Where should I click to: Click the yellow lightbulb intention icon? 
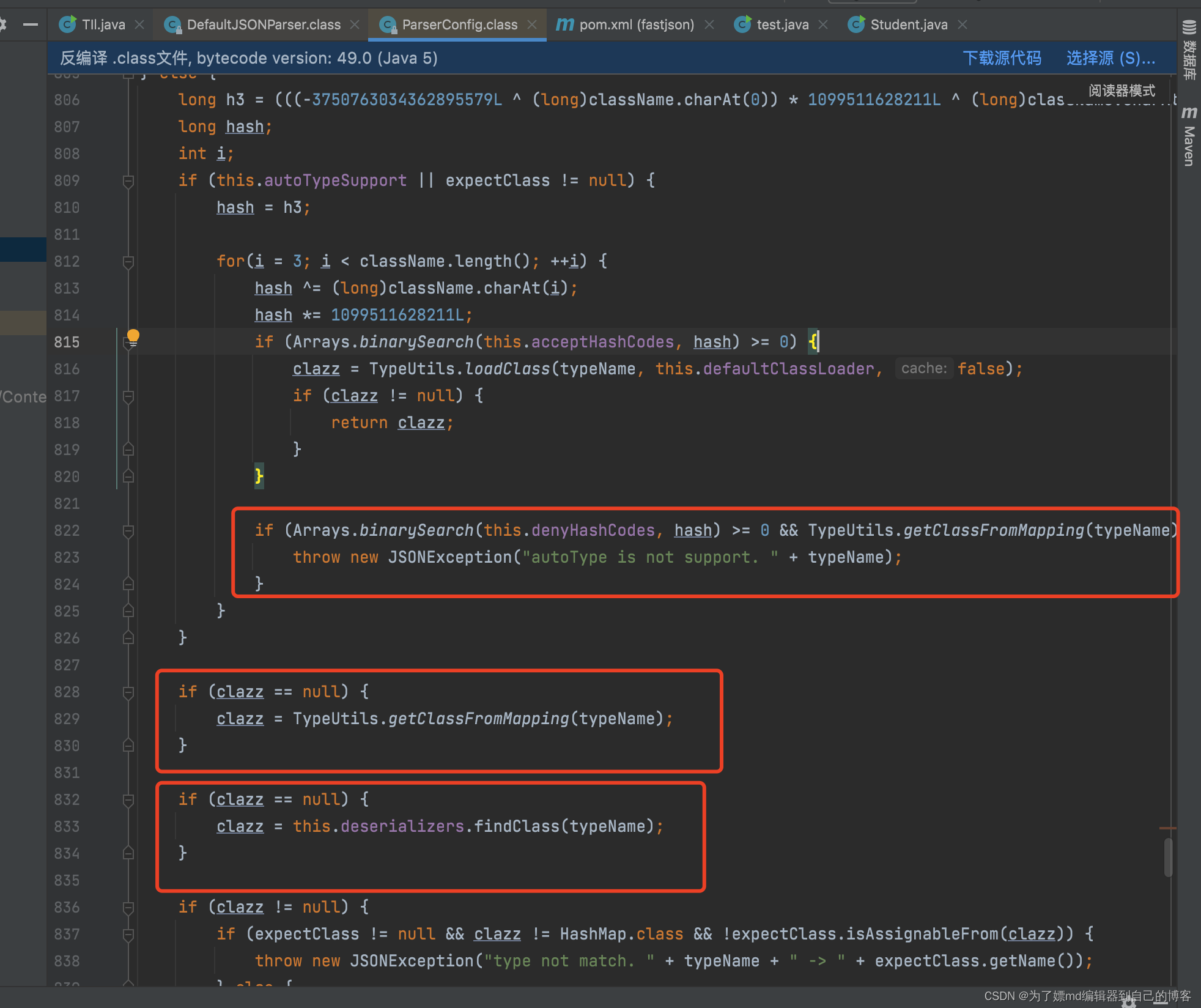point(133,336)
